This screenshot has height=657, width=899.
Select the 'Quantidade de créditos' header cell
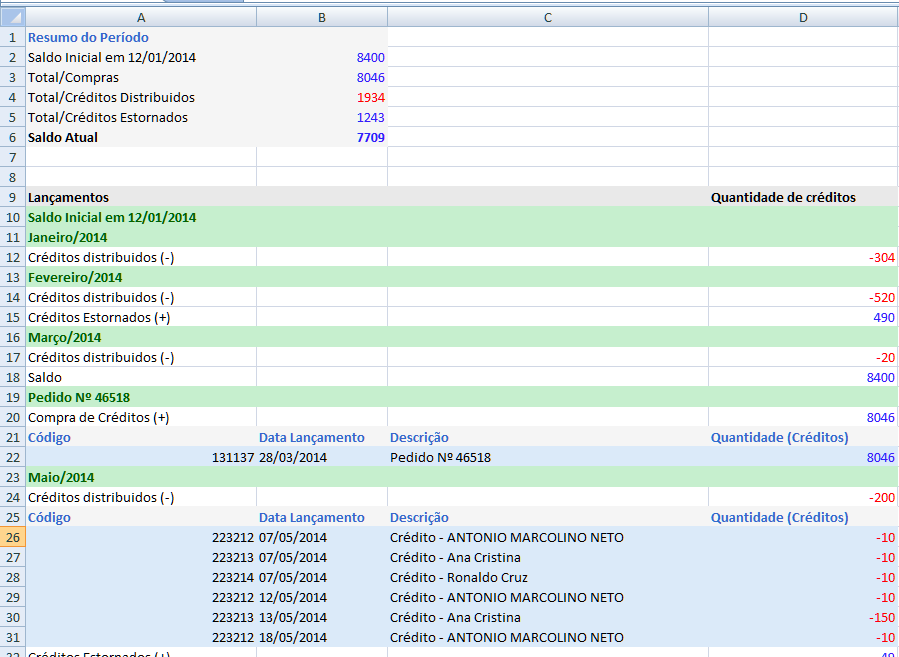[x=783, y=197]
